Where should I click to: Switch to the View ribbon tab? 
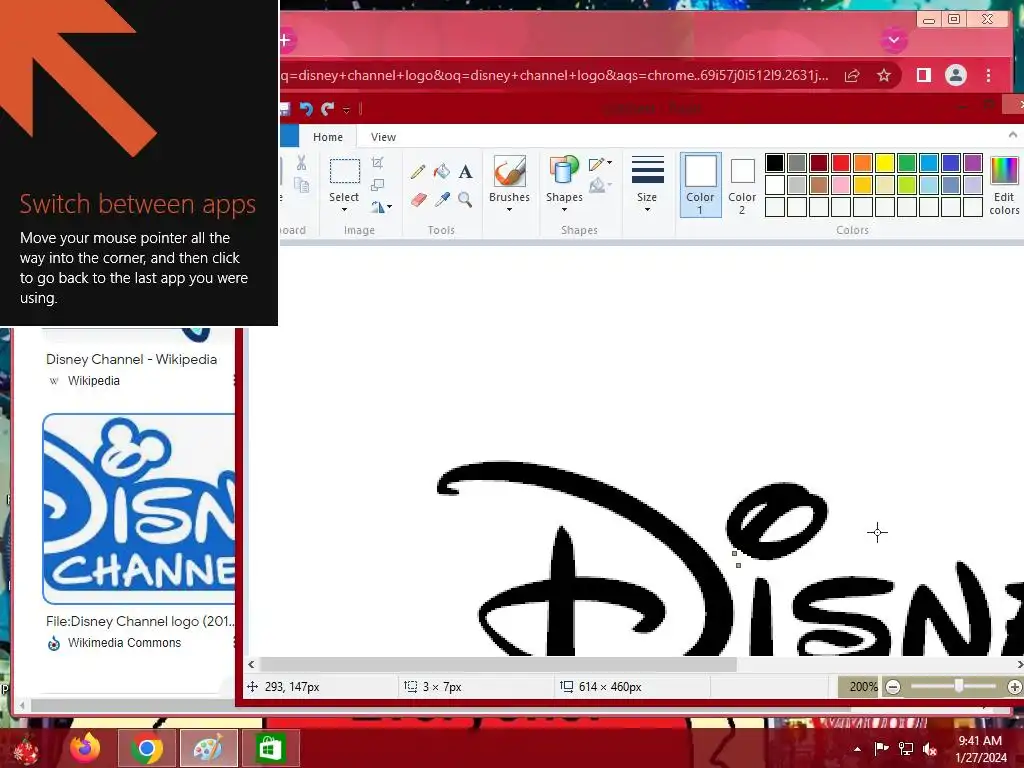tap(383, 137)
